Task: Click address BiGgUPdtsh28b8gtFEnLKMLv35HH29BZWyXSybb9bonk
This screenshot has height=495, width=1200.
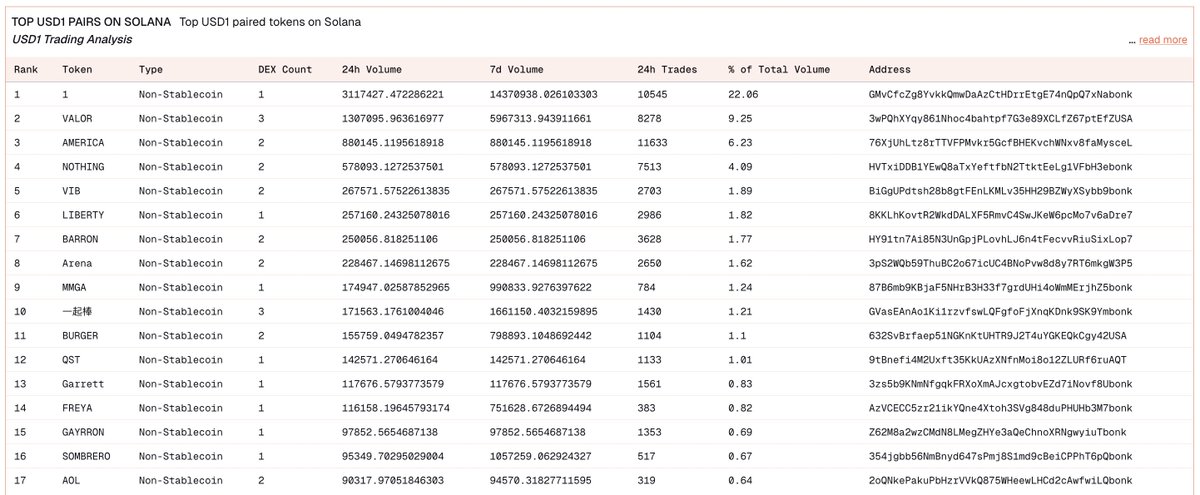Action: [1000, 190]
